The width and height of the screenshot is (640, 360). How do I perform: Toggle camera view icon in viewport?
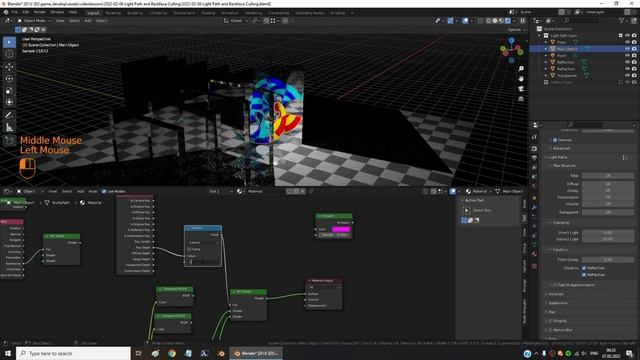[521, 89]
